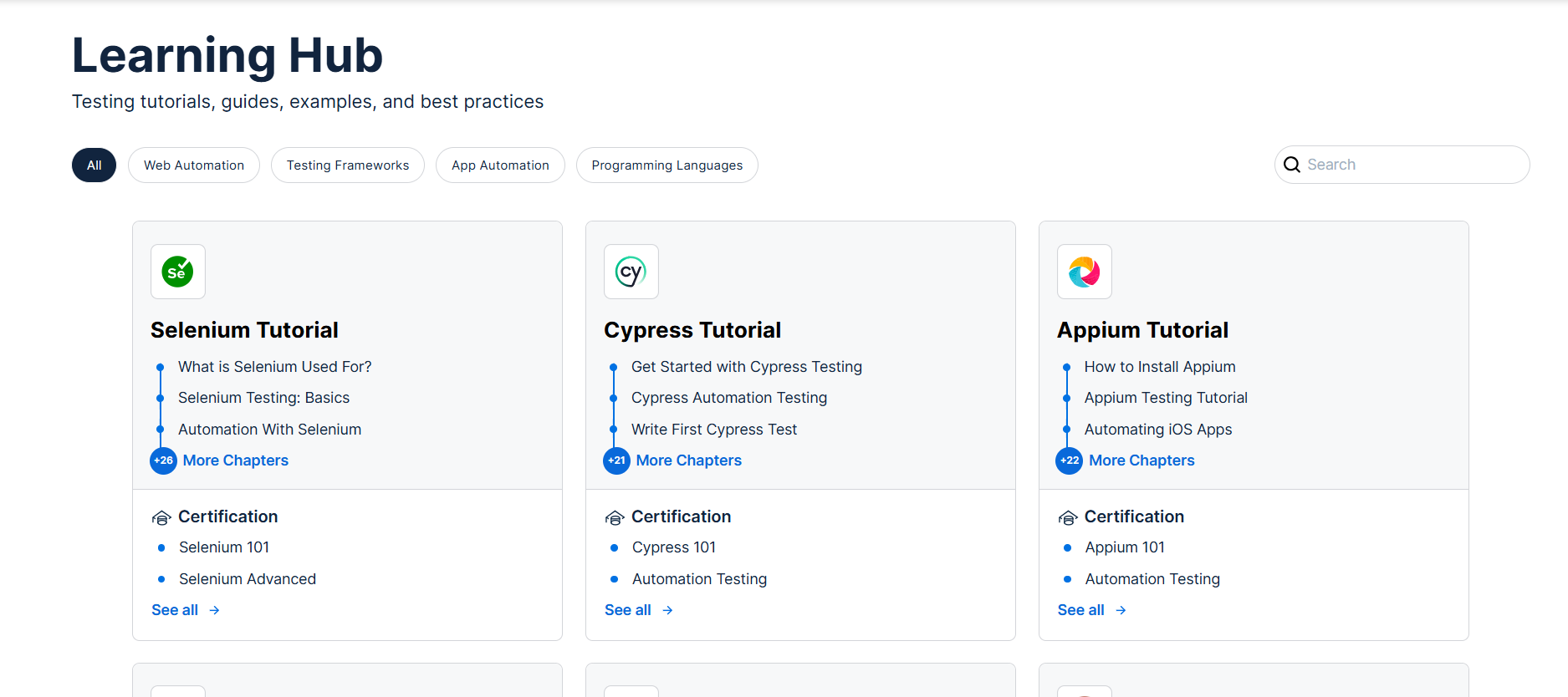Click Certification graduation cap icon under Selenium
The image size is (1568, 697).
161,518
